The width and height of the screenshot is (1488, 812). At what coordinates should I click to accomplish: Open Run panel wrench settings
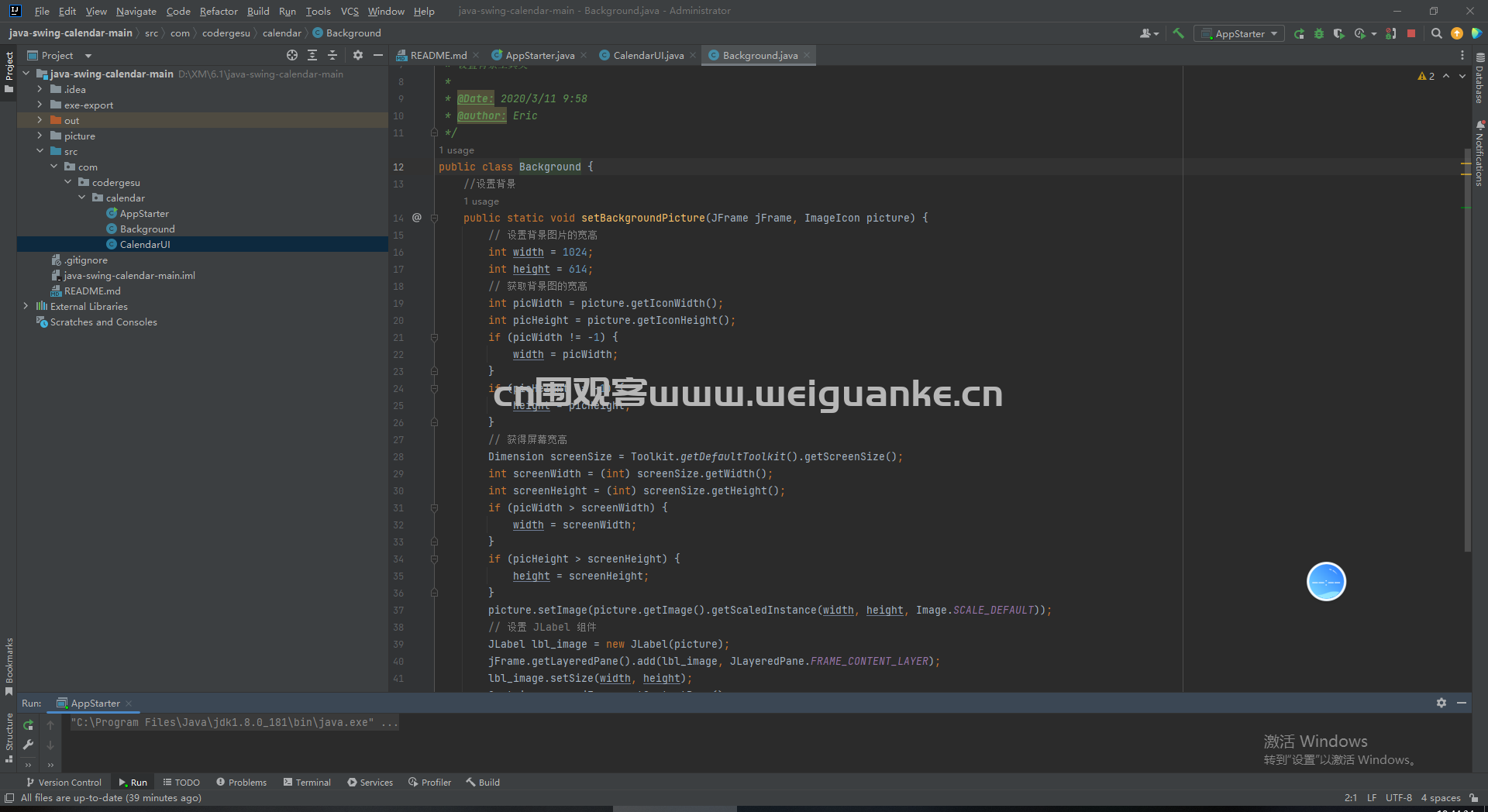(28, 745)
